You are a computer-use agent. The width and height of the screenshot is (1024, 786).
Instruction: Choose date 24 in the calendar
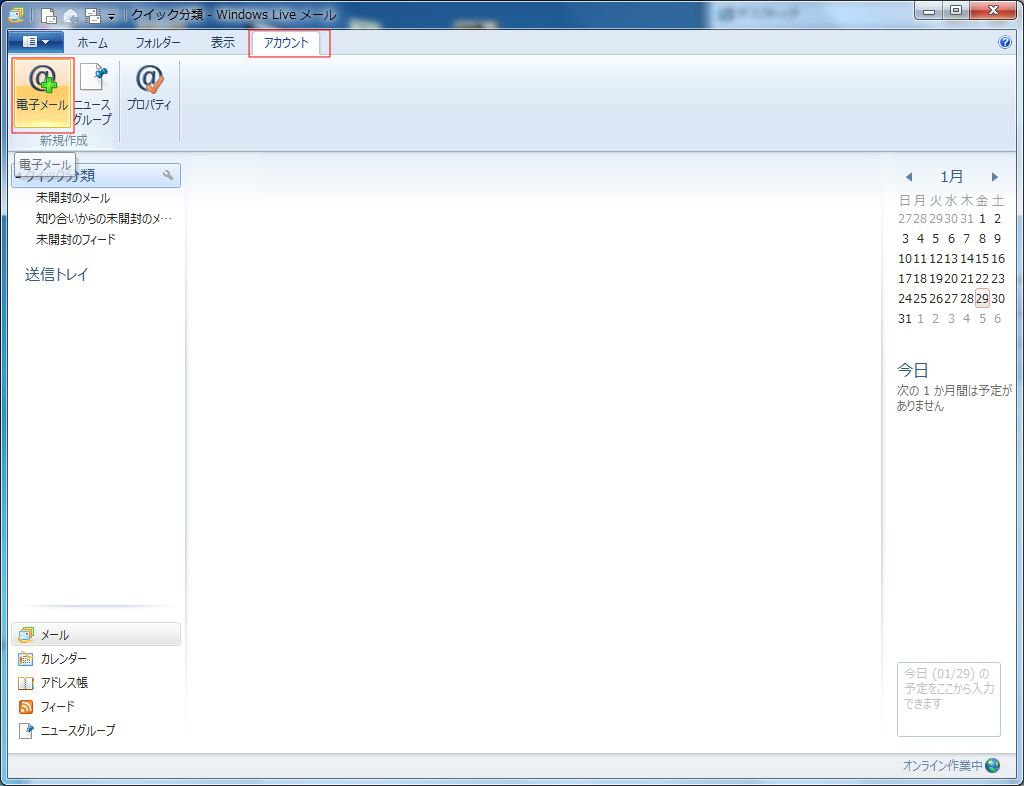(x=904, y=299)
